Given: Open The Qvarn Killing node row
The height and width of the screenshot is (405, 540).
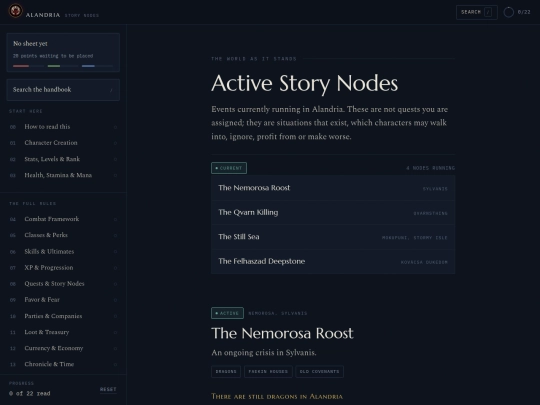Looking at the screenshot, I should pos(333,212).
